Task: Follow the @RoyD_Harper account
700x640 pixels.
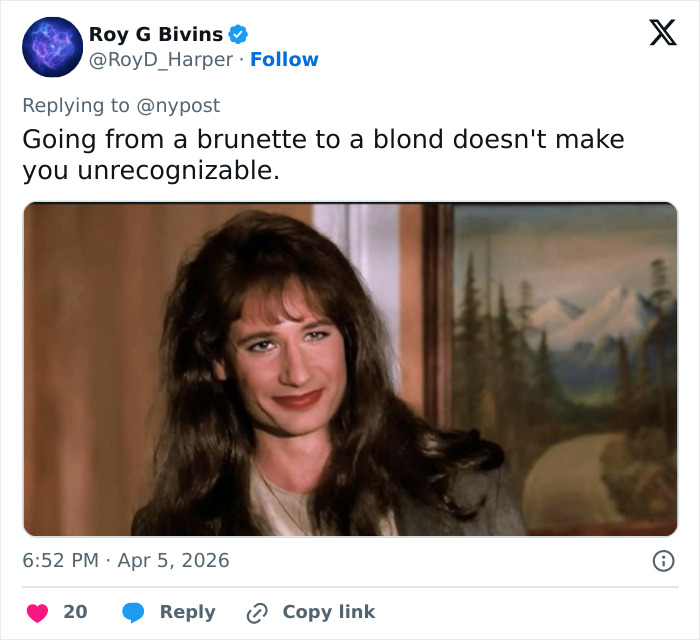Action: [284, 60]
